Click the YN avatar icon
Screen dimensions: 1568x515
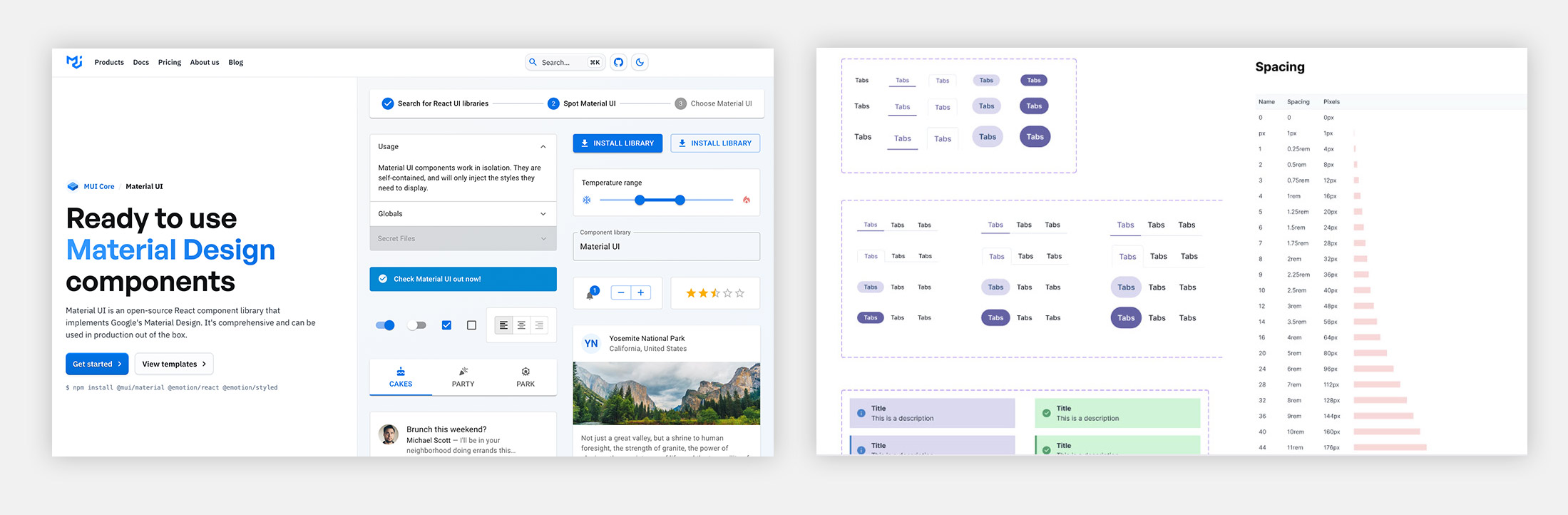[591, 343]
